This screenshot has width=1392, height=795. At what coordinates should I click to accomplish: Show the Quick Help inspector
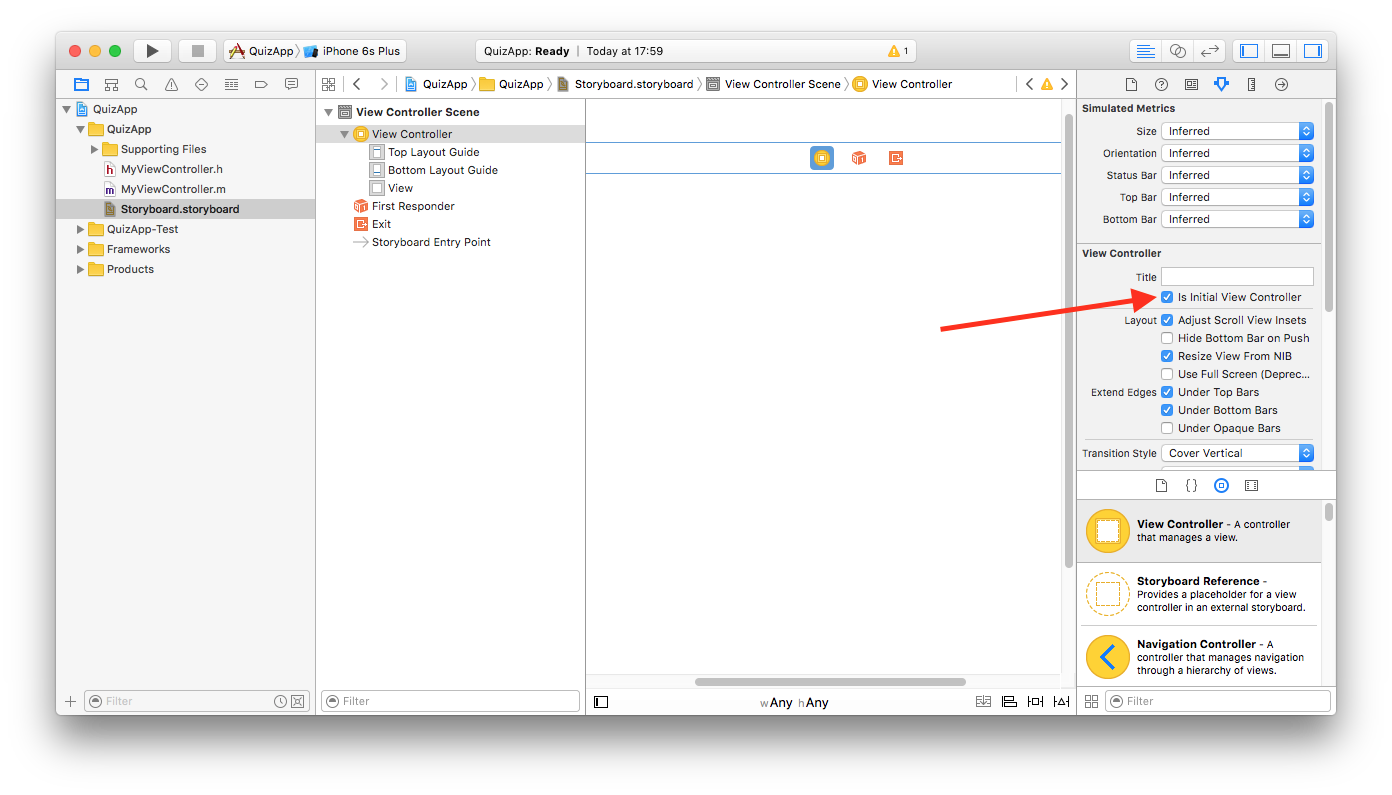click(x=1161, y=84)
